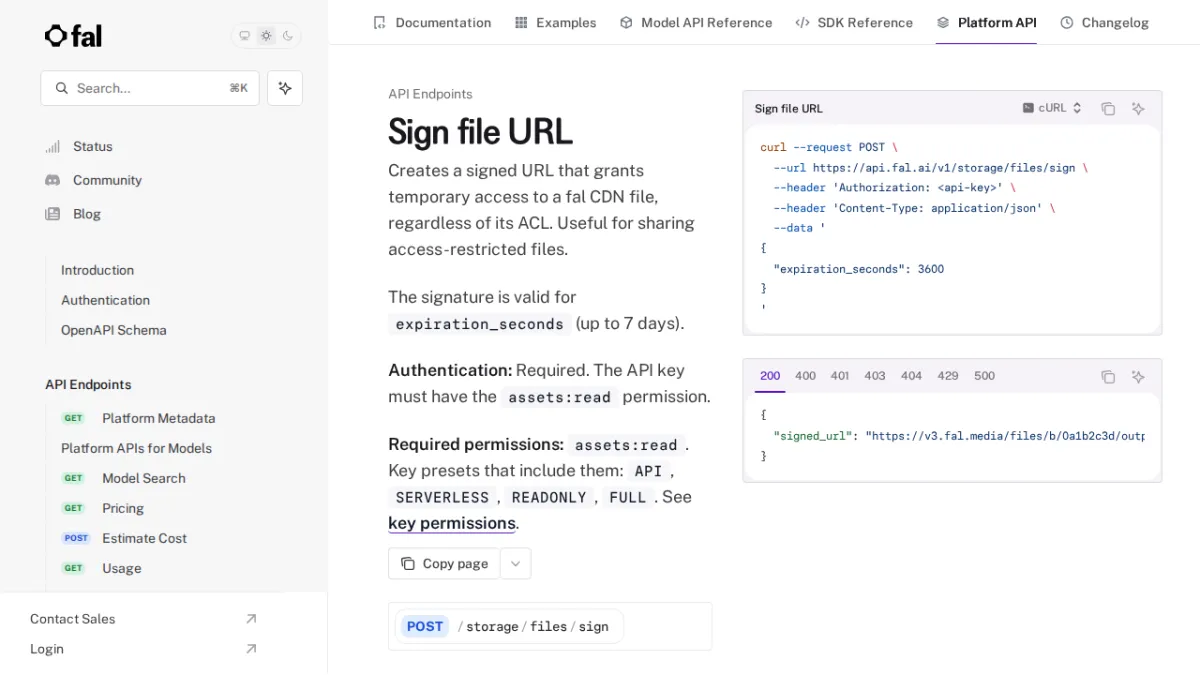The image size is (1200, 675).
Task: Click the API Endpoints sidebar heading
Action: [x=88, y=384]
